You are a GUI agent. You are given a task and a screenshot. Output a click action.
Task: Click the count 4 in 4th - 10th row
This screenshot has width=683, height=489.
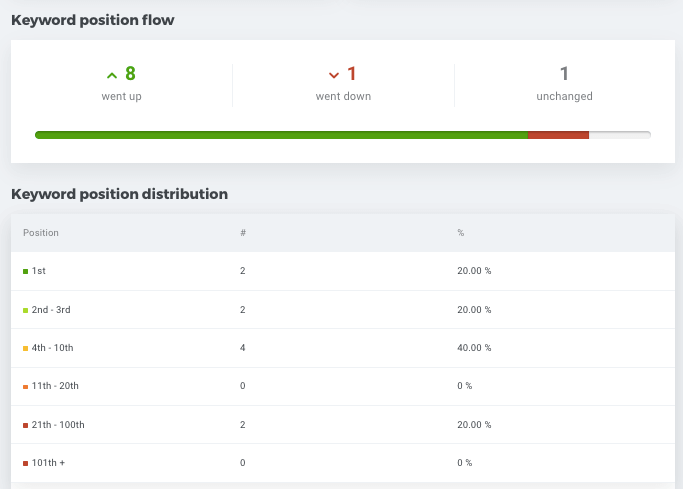[243, 347]
